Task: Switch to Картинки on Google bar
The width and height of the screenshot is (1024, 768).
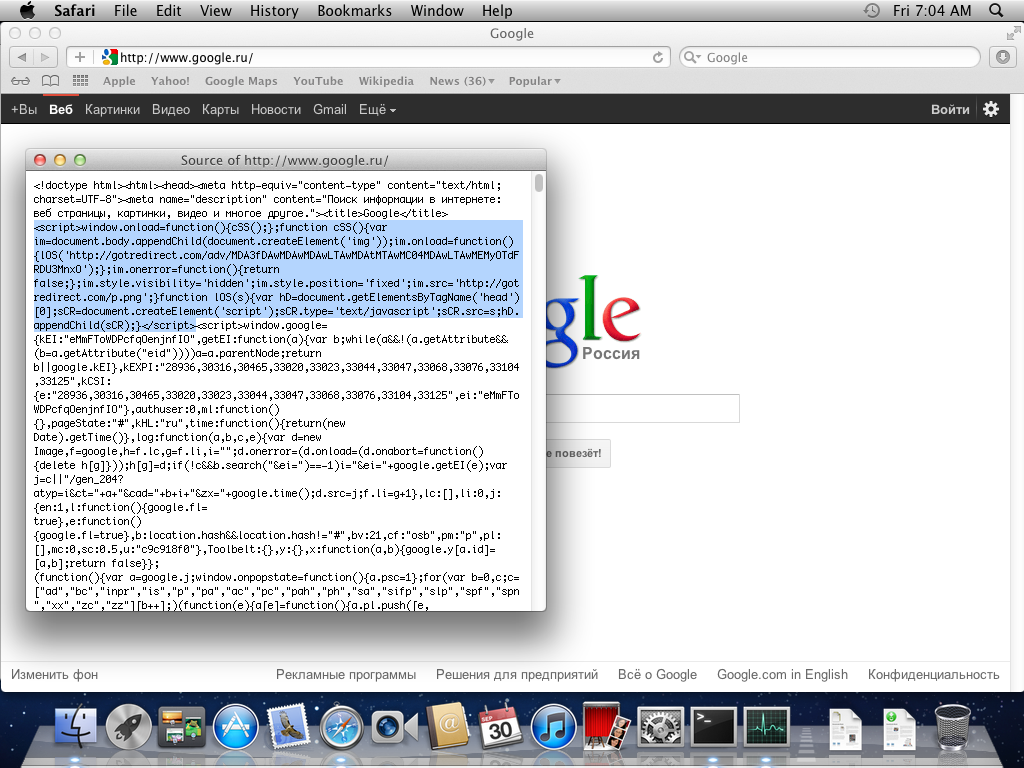Action: coord(112,110)
